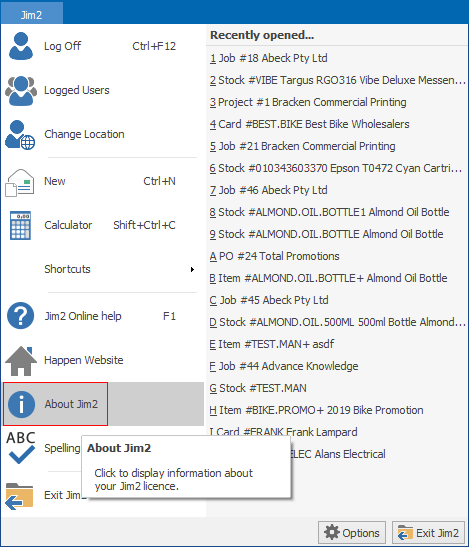The width and height of the screenshot is (469, 547).
Task: Open recent Project #1 Bracken Commercial Printing
Action: coord(308,102)
